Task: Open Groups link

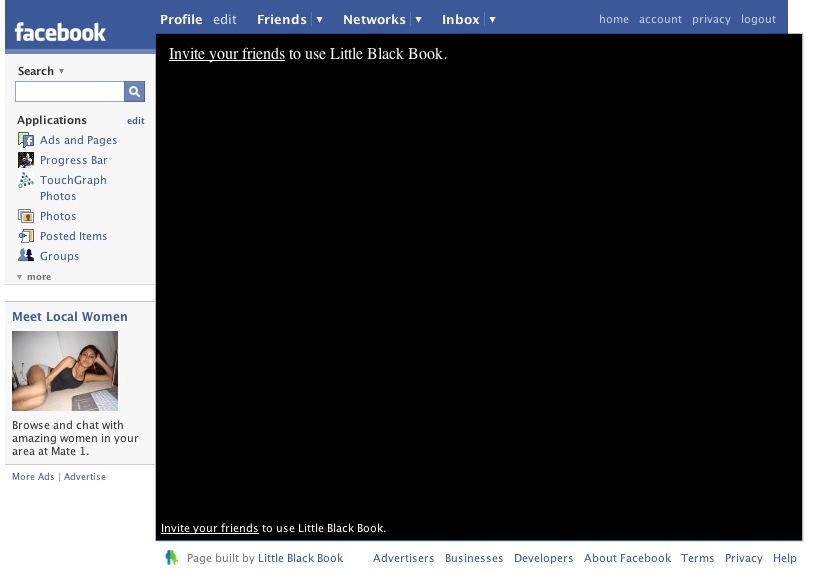Action: click(60, 256)
